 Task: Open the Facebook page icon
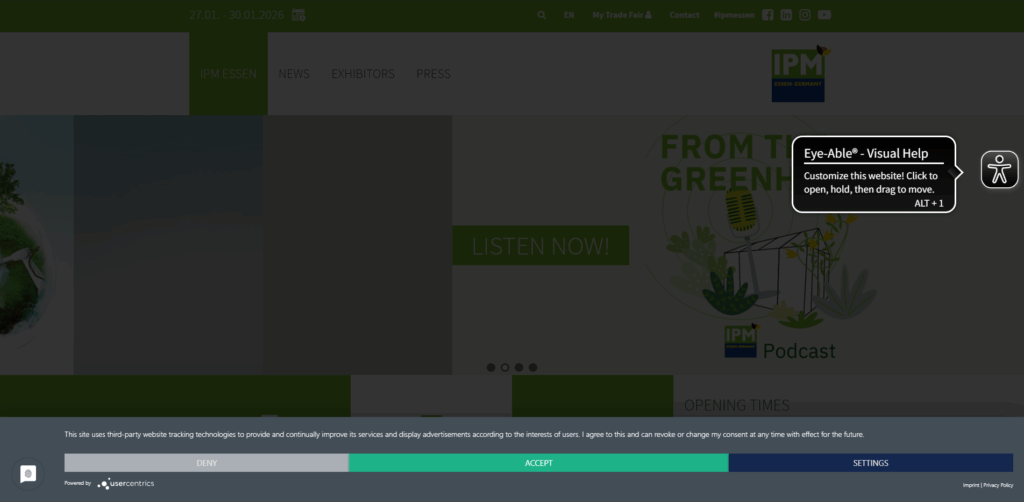[768, 15]
